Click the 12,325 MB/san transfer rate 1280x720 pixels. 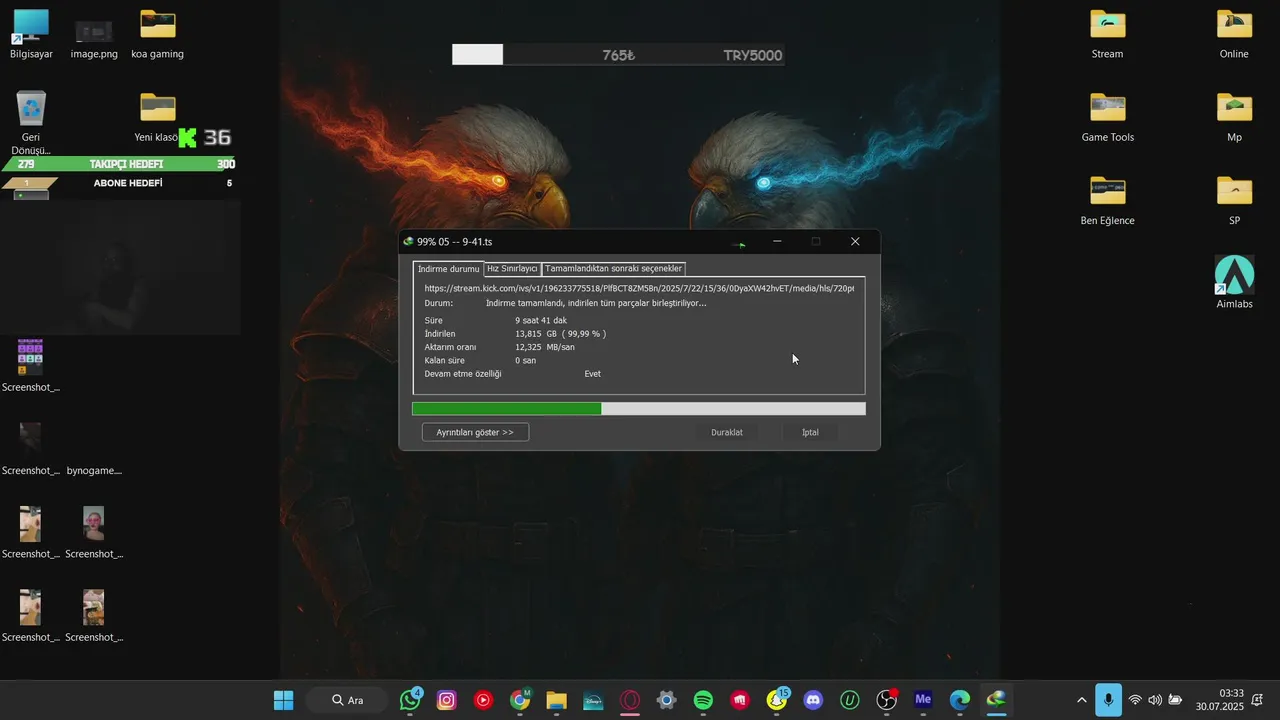545,347
